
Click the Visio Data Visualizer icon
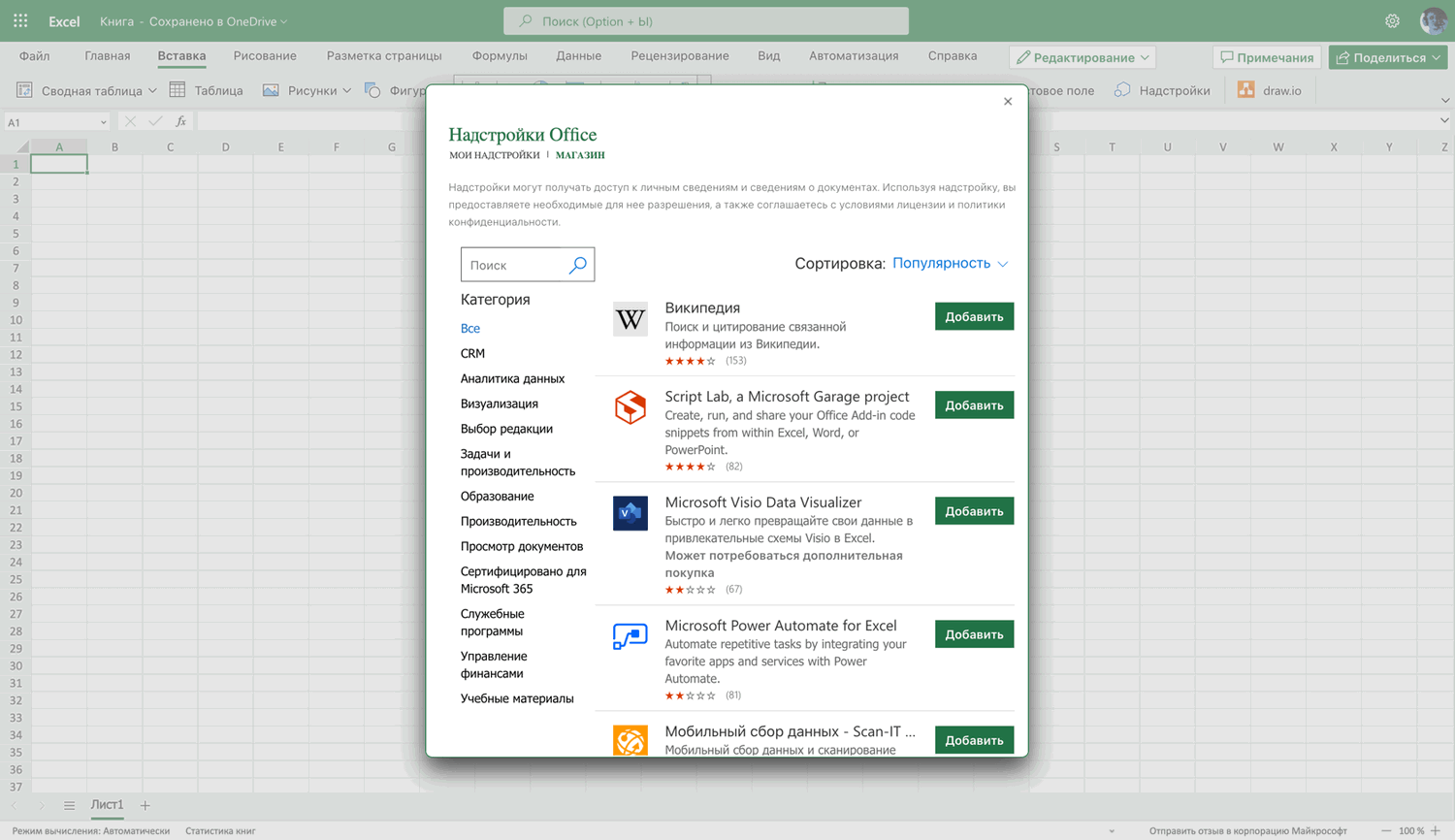coord(630,513)
